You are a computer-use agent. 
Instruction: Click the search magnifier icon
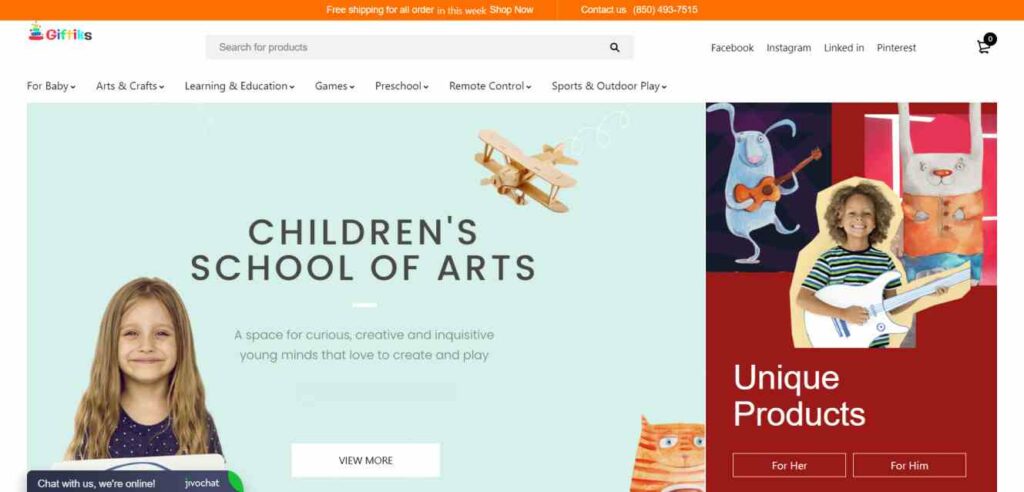coord(615,47)
